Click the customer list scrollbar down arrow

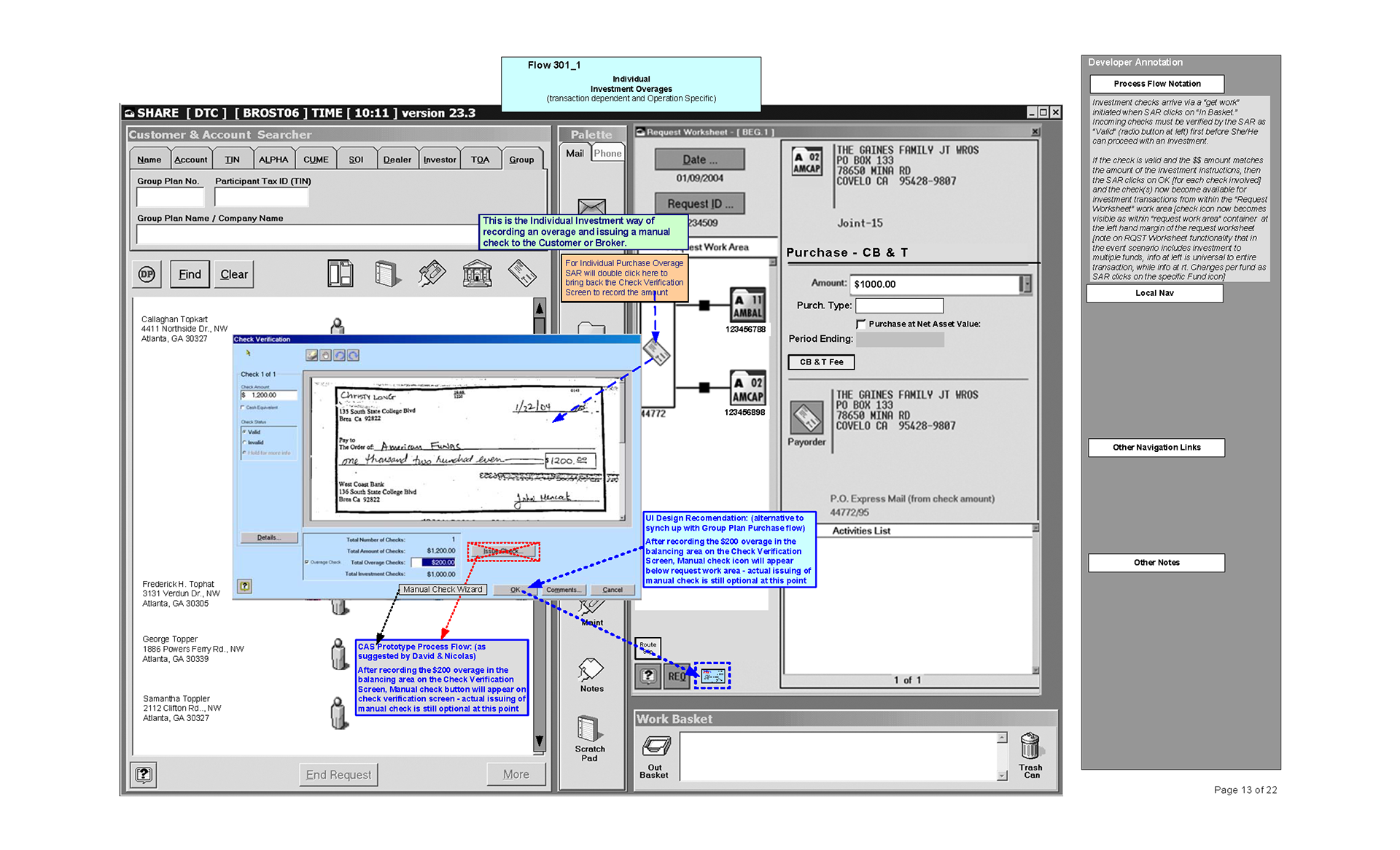pos(540,741)
